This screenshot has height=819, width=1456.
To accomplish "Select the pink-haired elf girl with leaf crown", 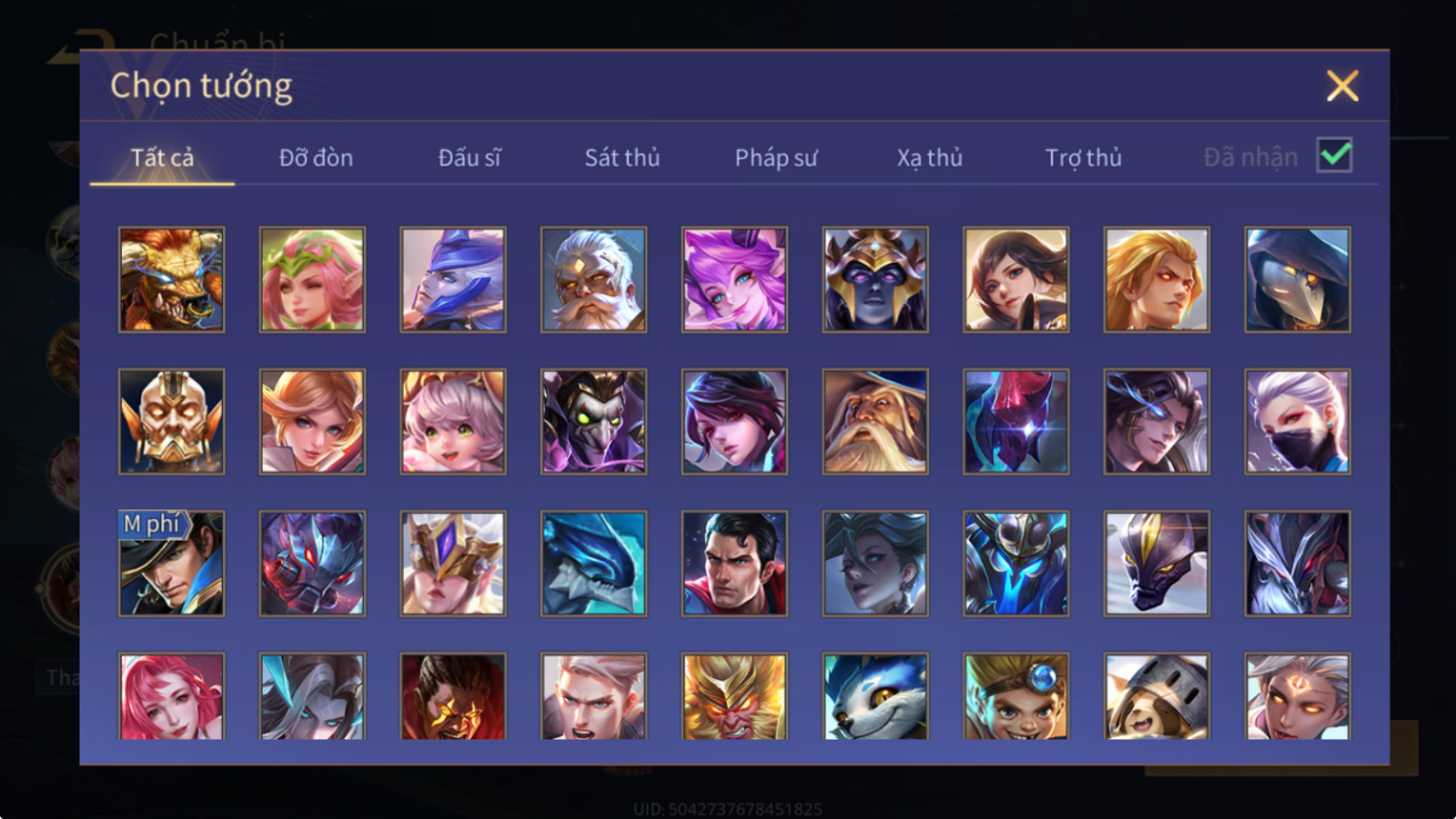I will pos(313,279).
